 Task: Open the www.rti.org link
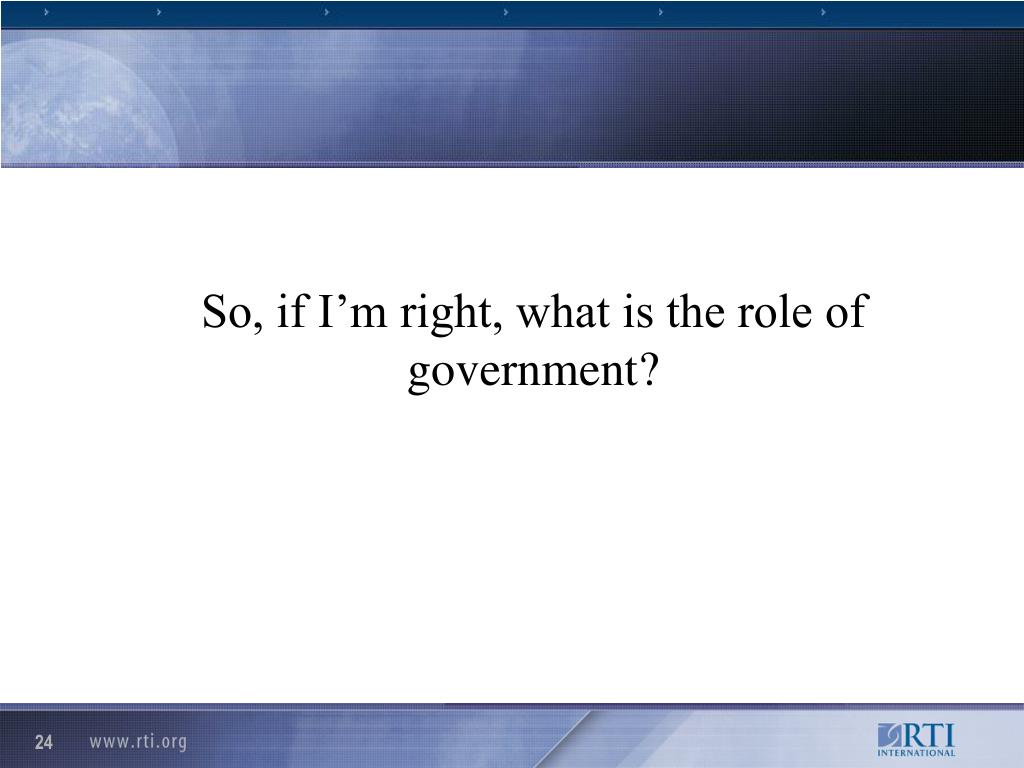point(138,742)
